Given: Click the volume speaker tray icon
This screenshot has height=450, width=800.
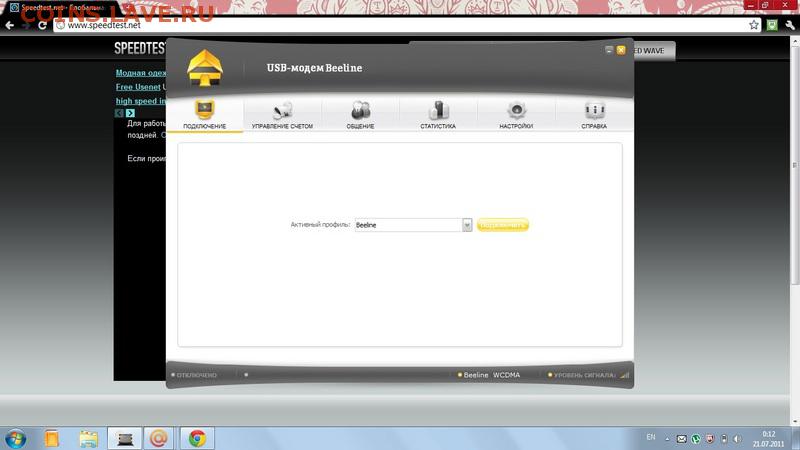Looking at the screenshot, I should (x=737, y=439).
